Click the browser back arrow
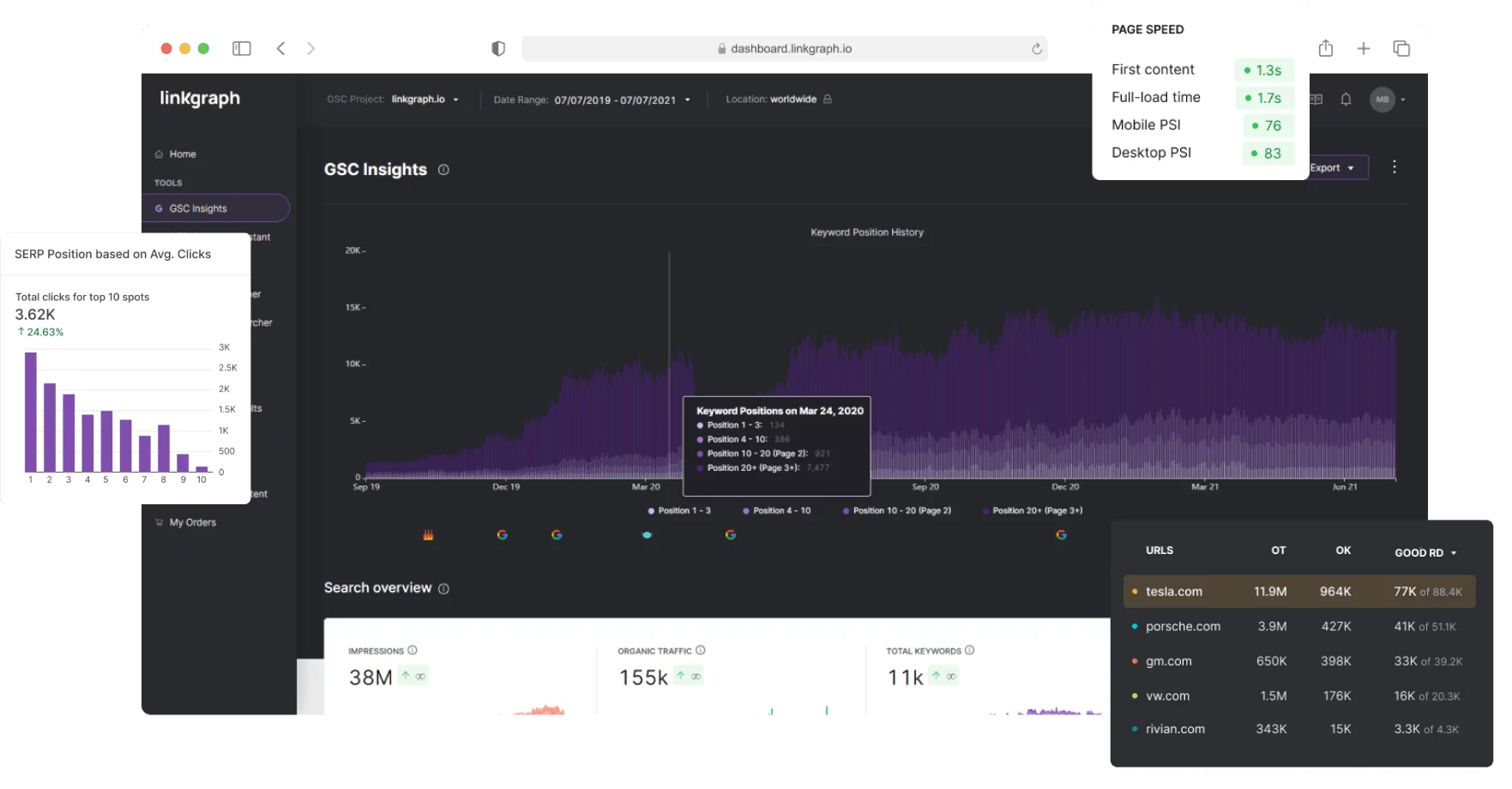This screenshot has height=789, width=1512. tap(280, 49)
